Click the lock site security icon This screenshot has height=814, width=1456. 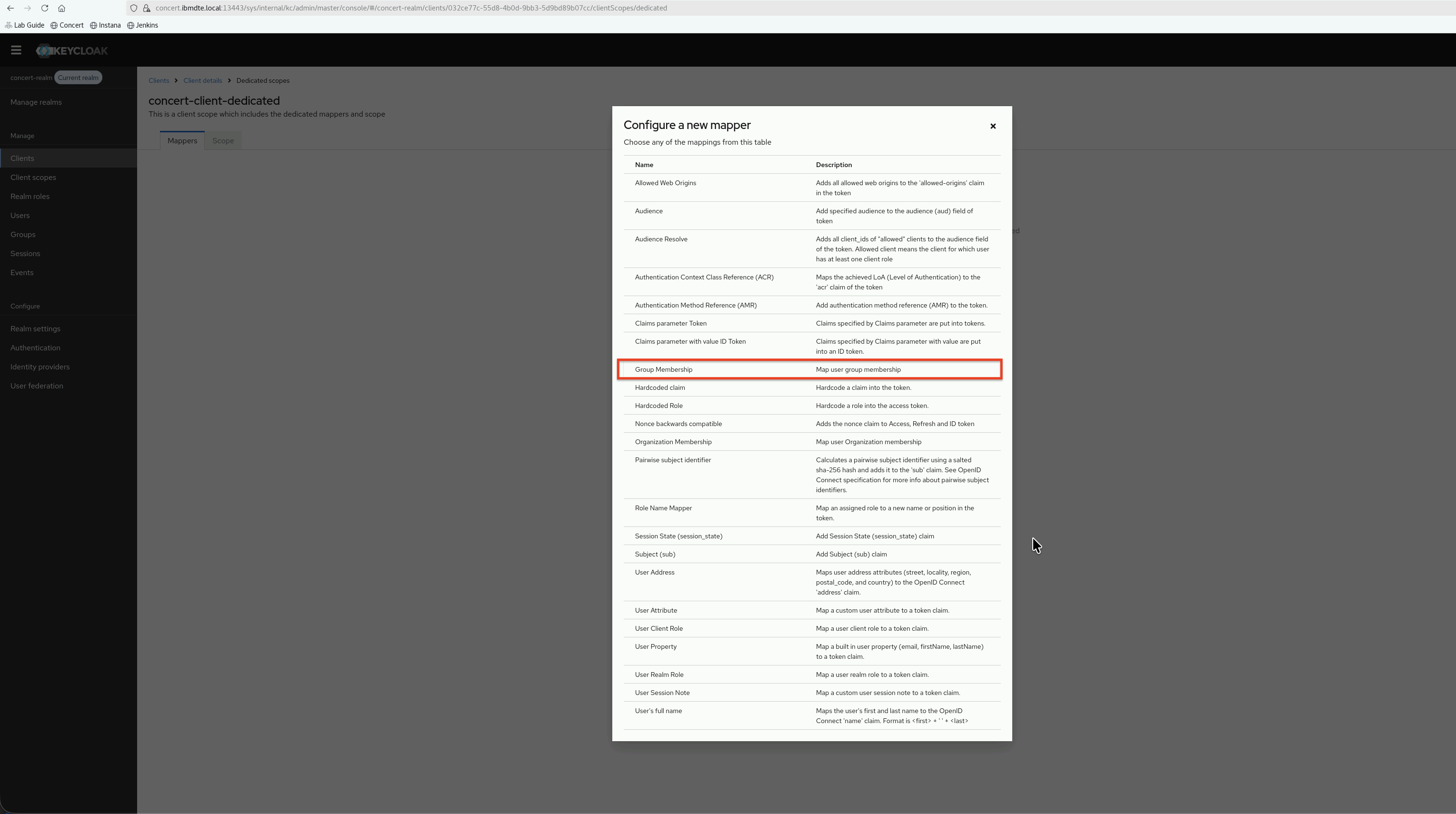(x=147, y=8)
